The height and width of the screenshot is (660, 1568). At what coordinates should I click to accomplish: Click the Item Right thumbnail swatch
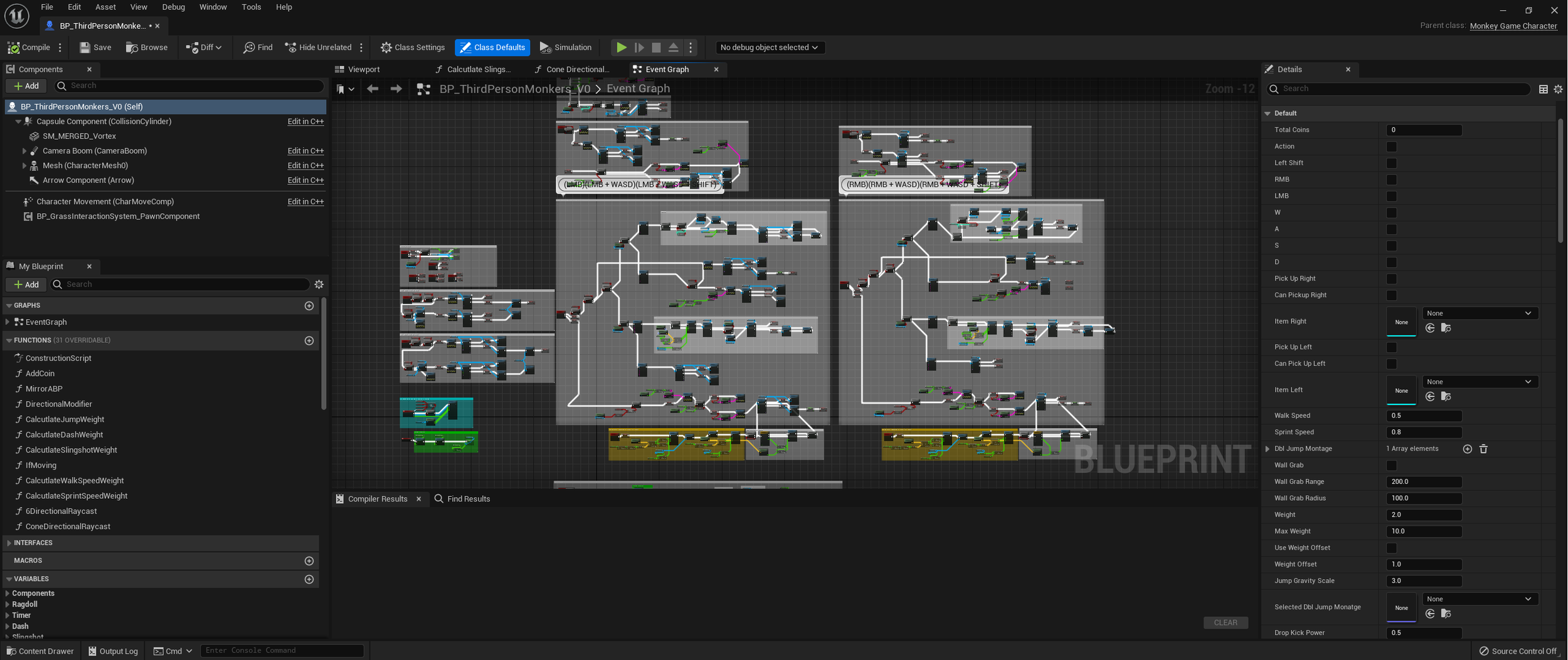click(1401, 322)
